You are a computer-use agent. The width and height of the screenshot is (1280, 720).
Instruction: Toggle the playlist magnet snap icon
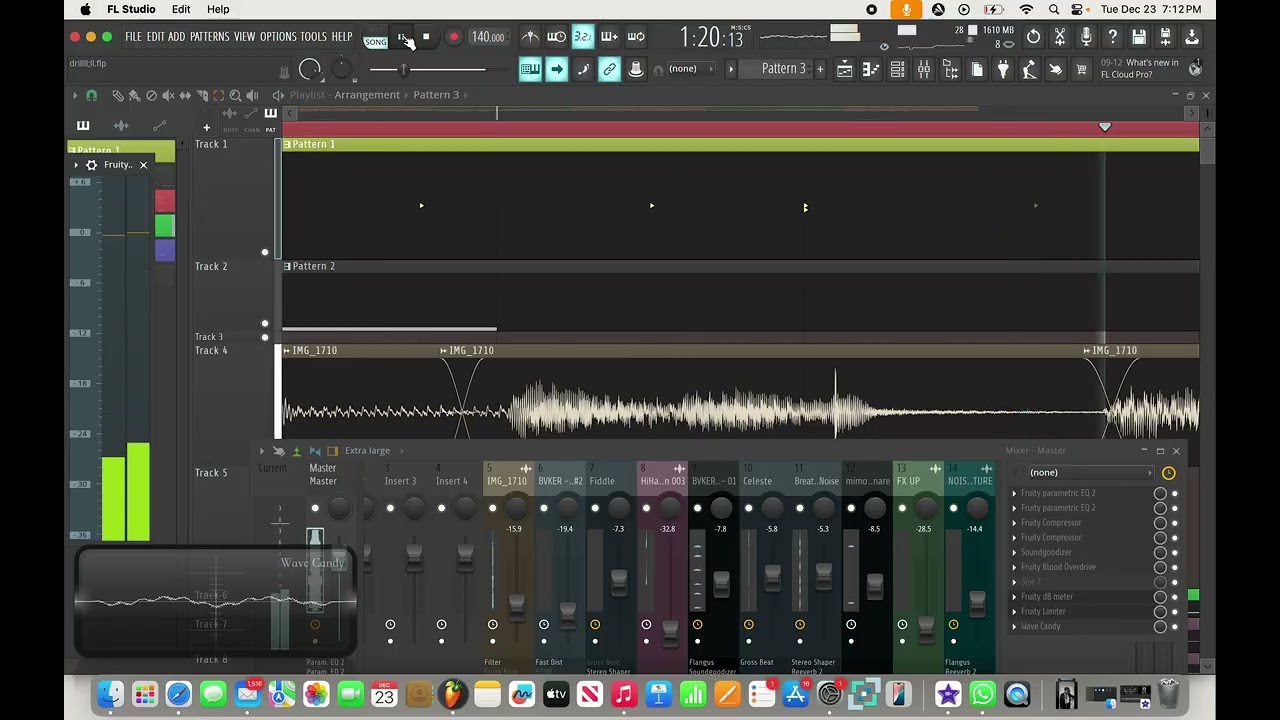tap(91, 96)
